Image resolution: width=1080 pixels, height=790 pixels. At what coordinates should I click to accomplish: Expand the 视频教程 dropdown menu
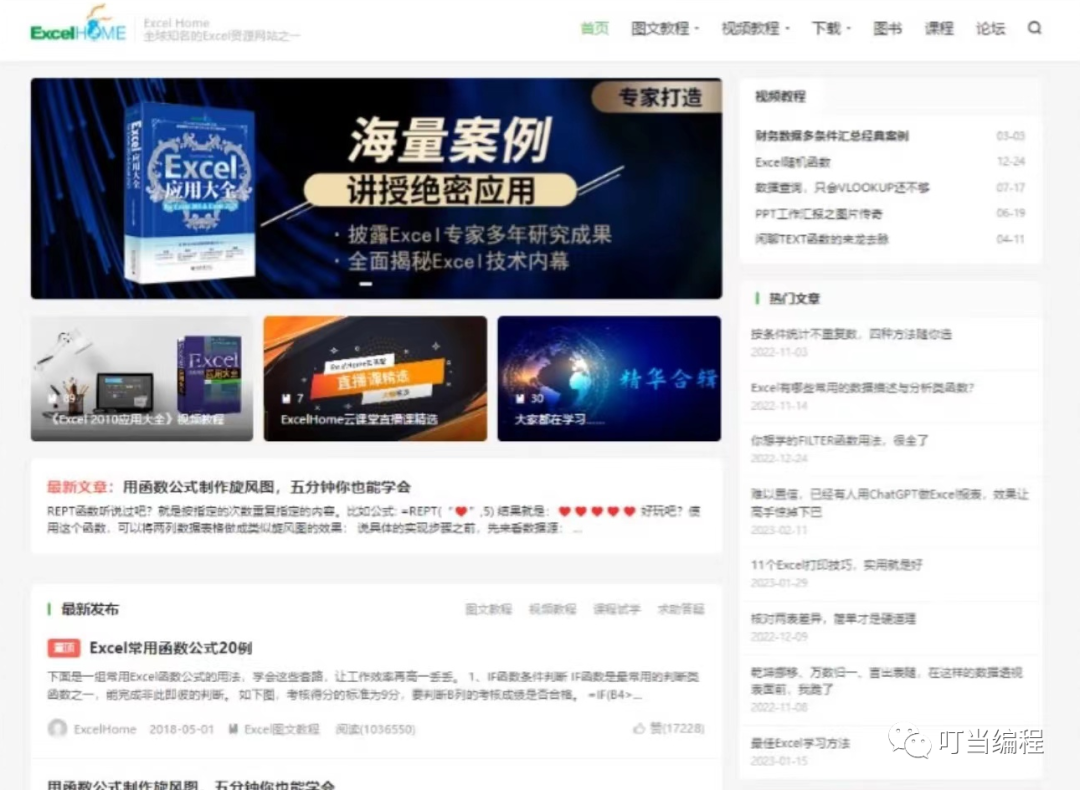[755, 28]
